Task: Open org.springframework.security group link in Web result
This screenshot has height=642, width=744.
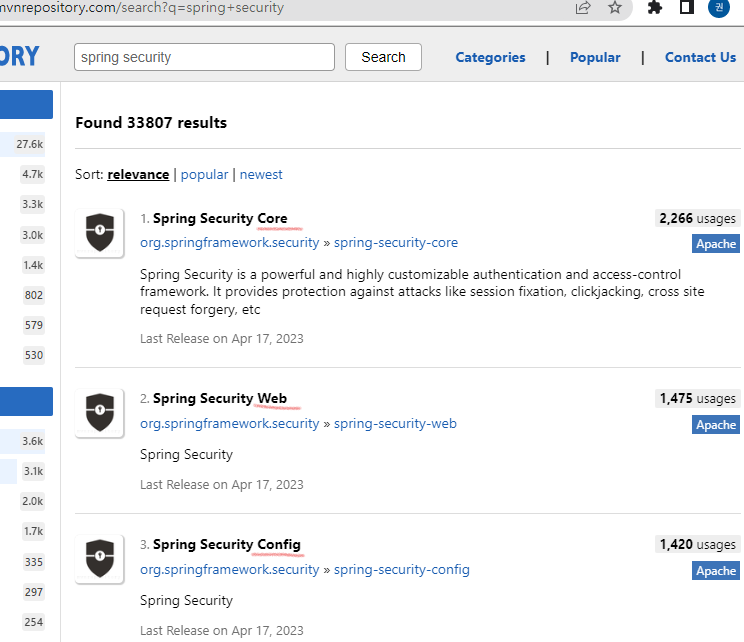Action: point(230,423)
